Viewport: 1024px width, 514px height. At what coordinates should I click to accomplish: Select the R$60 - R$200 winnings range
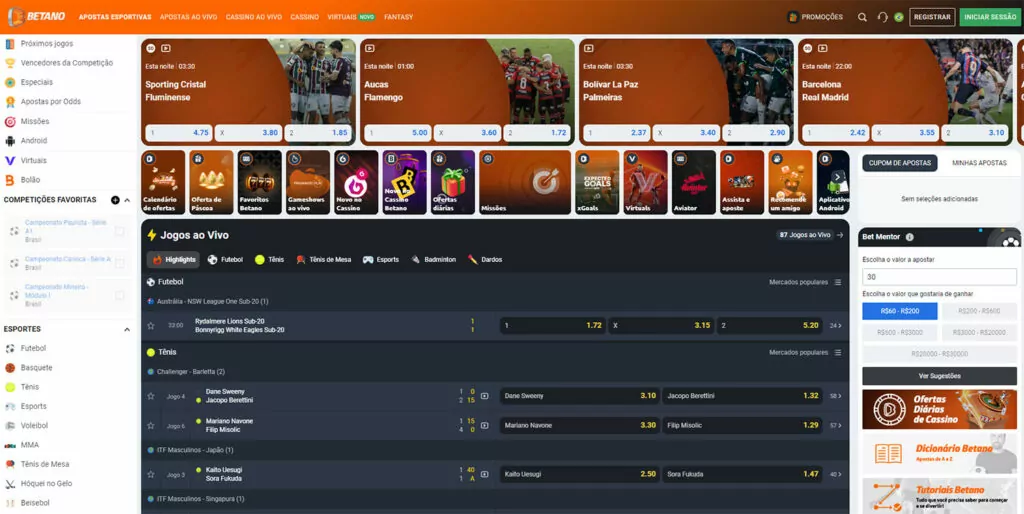coord(899,311)
